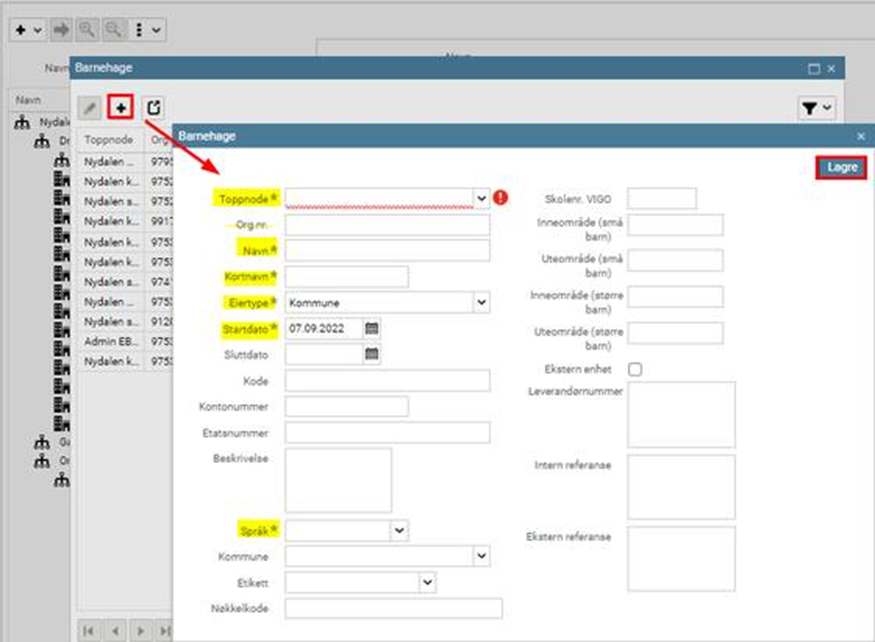Go to first page of the list

coord(89,631)
